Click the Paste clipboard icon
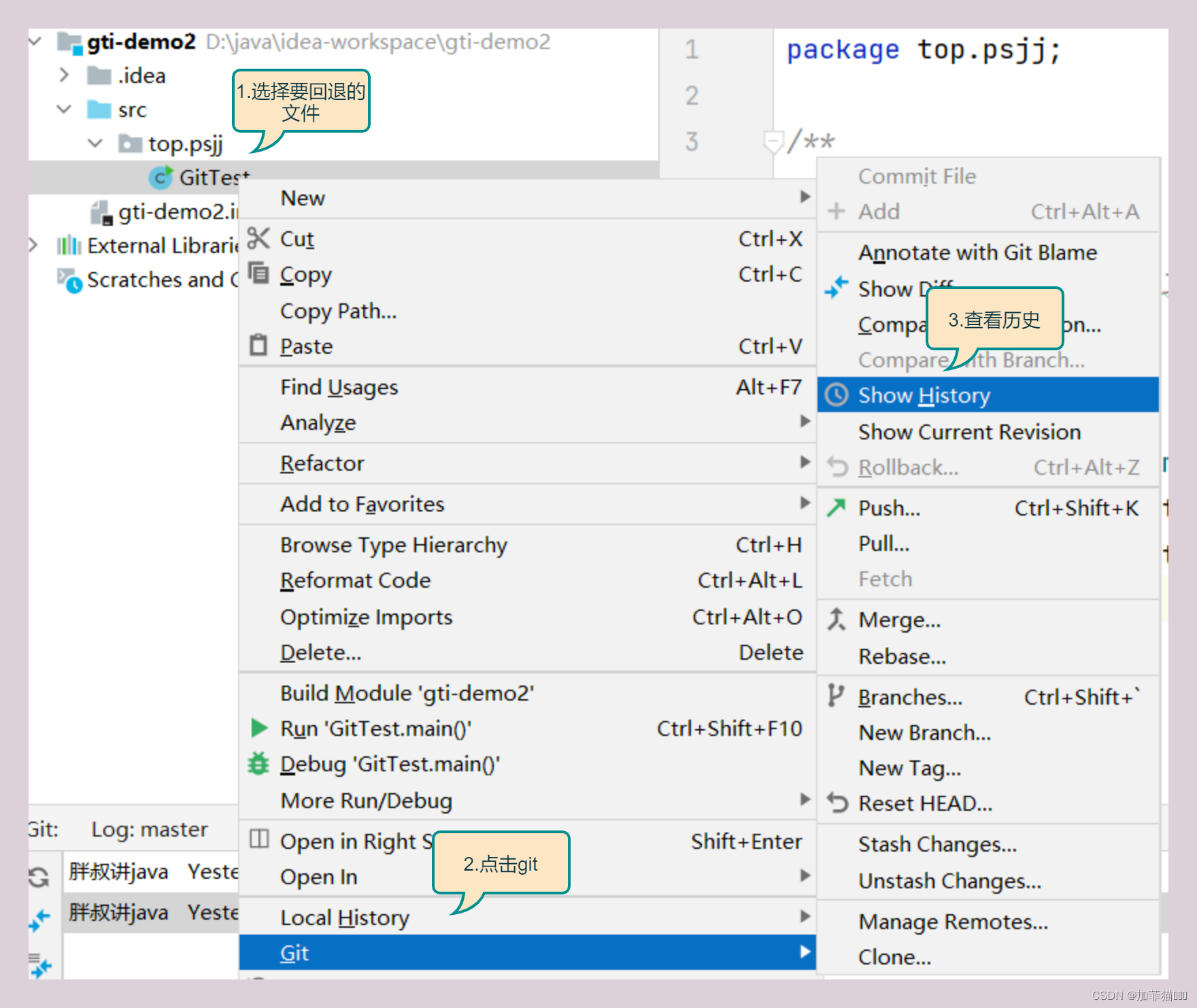 point(258,345)
